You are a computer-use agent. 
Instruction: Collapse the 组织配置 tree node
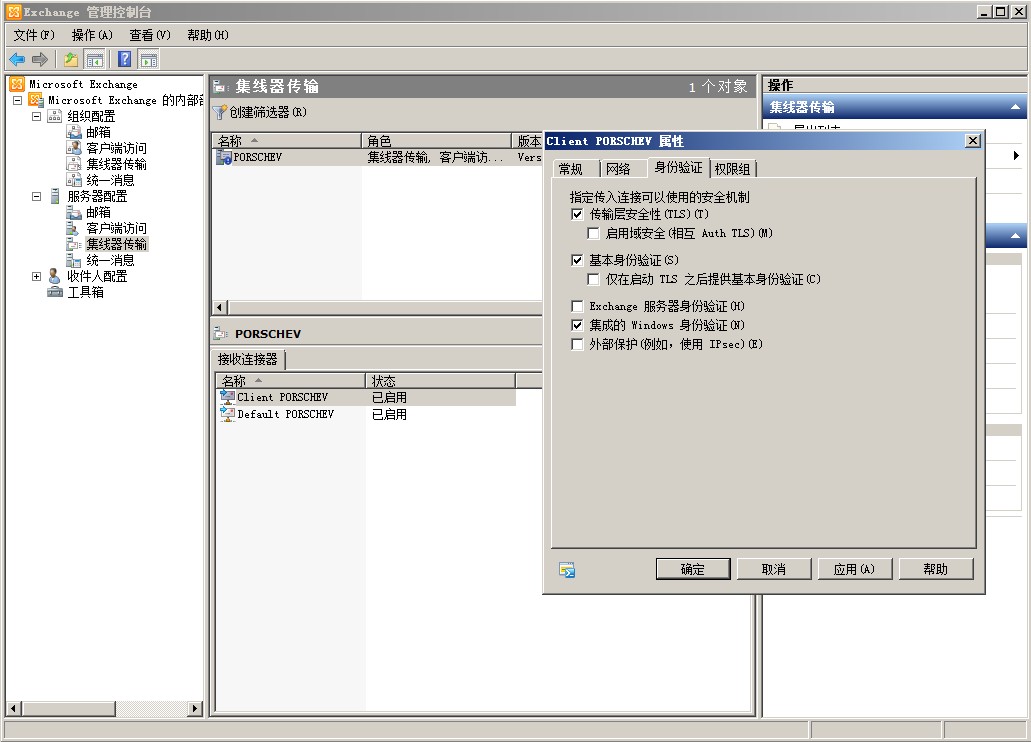(x=37, y=116)
